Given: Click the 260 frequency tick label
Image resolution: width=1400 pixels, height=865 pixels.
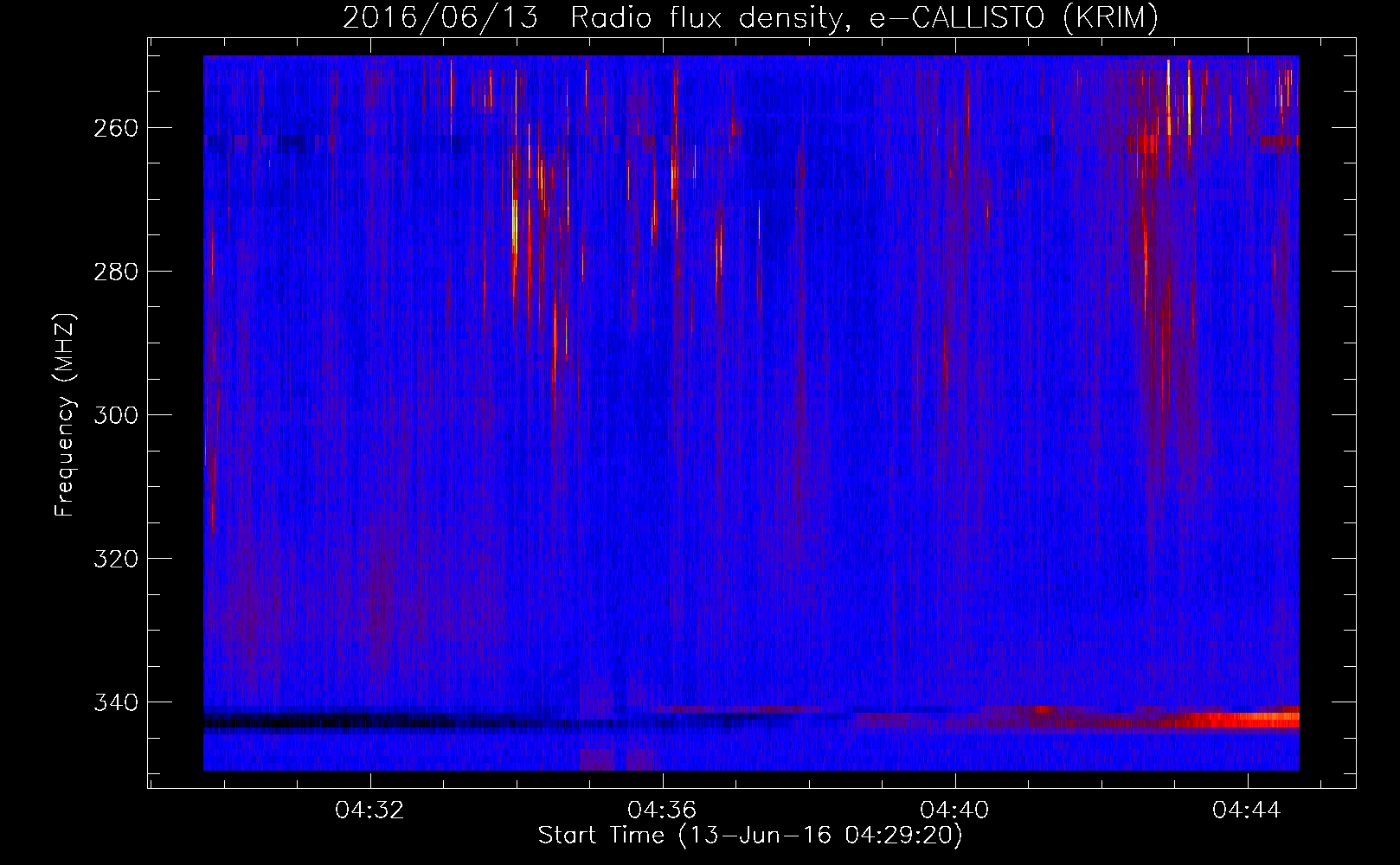Looking at the screenshot, I should click(x=114, y=128).
